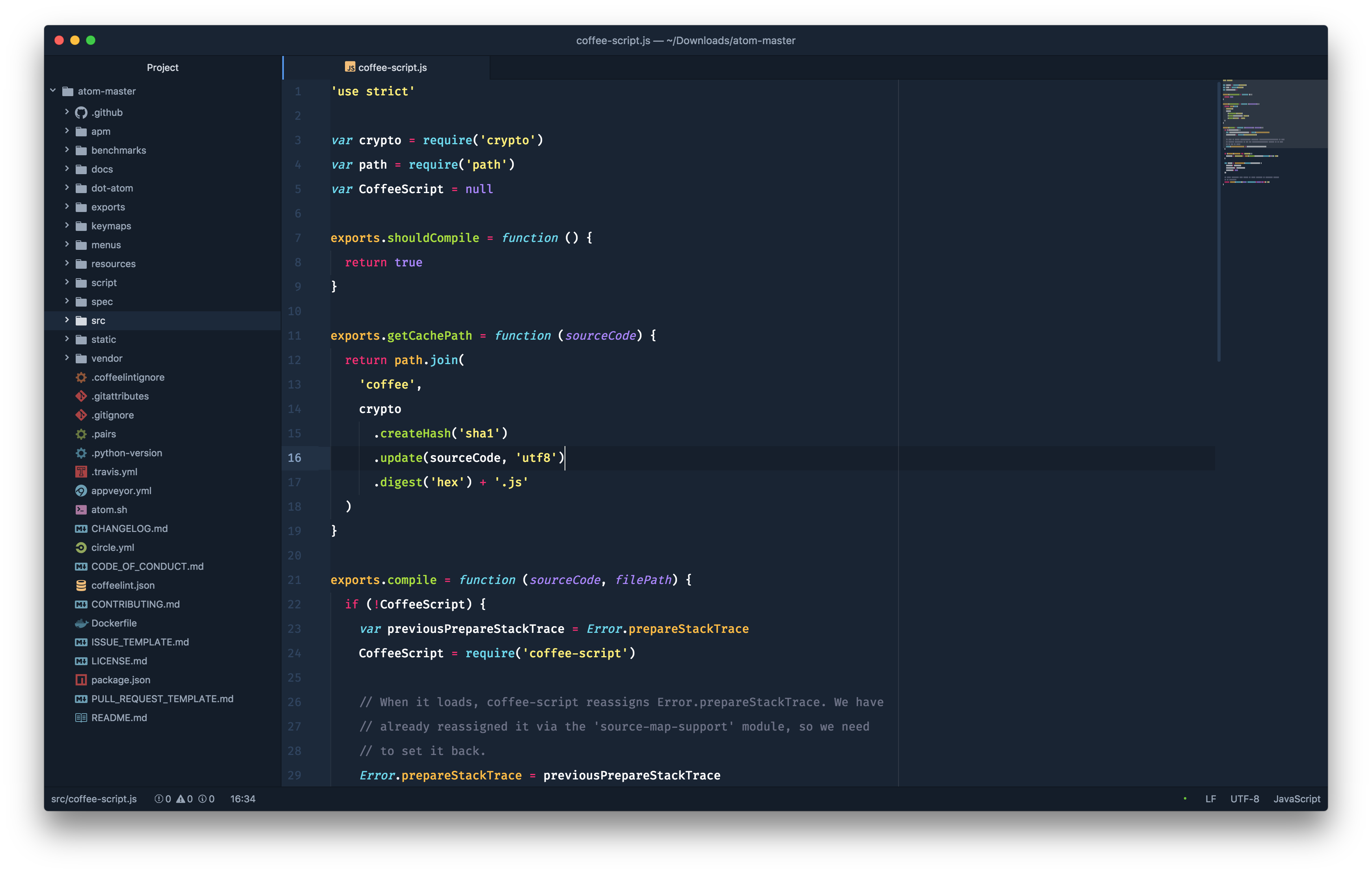The image size is (1372, 874).
Task: Click the Docker whale icon beside Dockerfile
Action: tap(82, 623)
